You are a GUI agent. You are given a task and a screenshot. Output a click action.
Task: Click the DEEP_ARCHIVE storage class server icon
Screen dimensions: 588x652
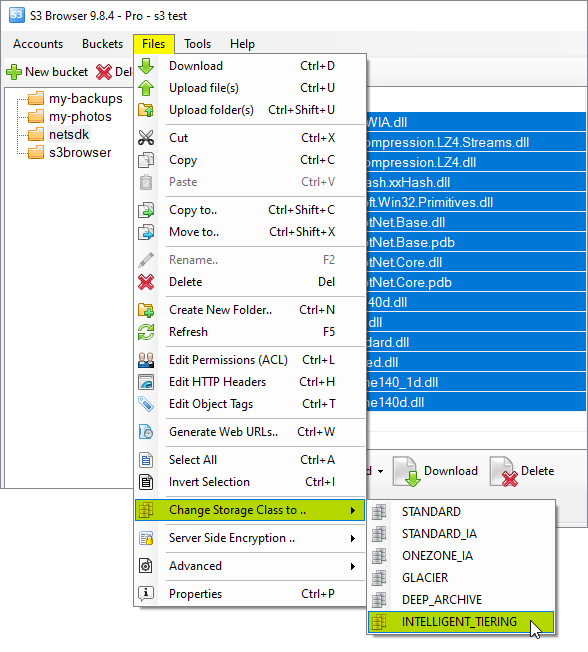click(x=379, y=600)
